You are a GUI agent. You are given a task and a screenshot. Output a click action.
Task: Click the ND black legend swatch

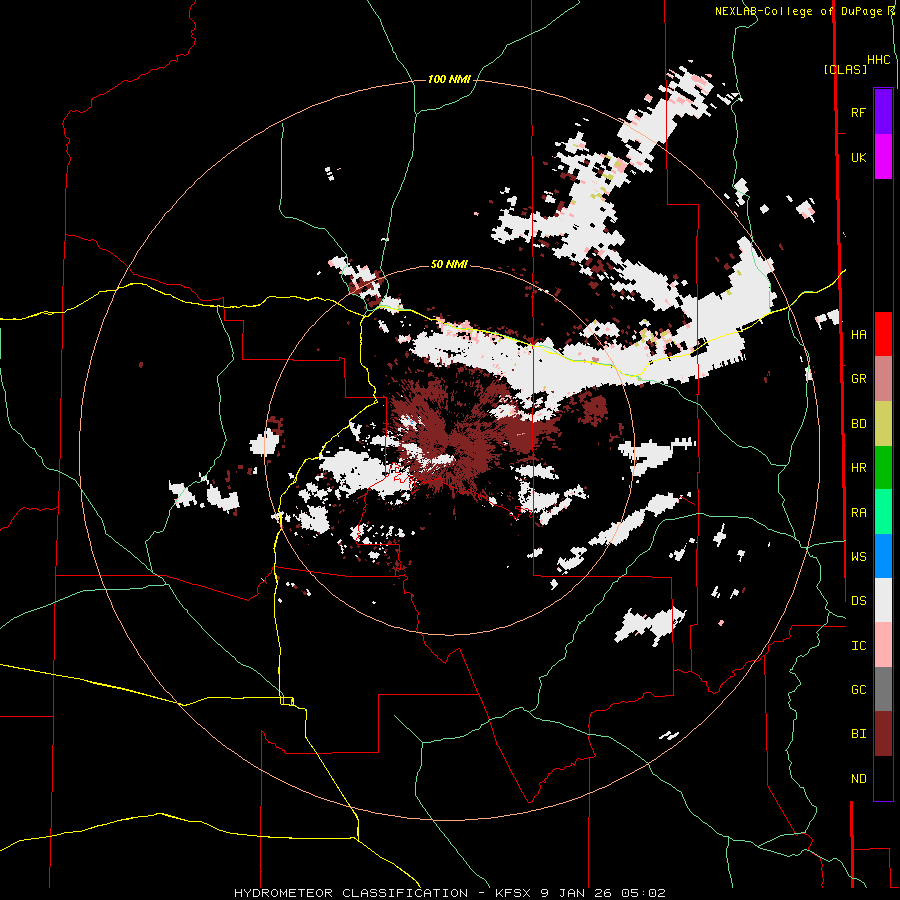(883, 778)
